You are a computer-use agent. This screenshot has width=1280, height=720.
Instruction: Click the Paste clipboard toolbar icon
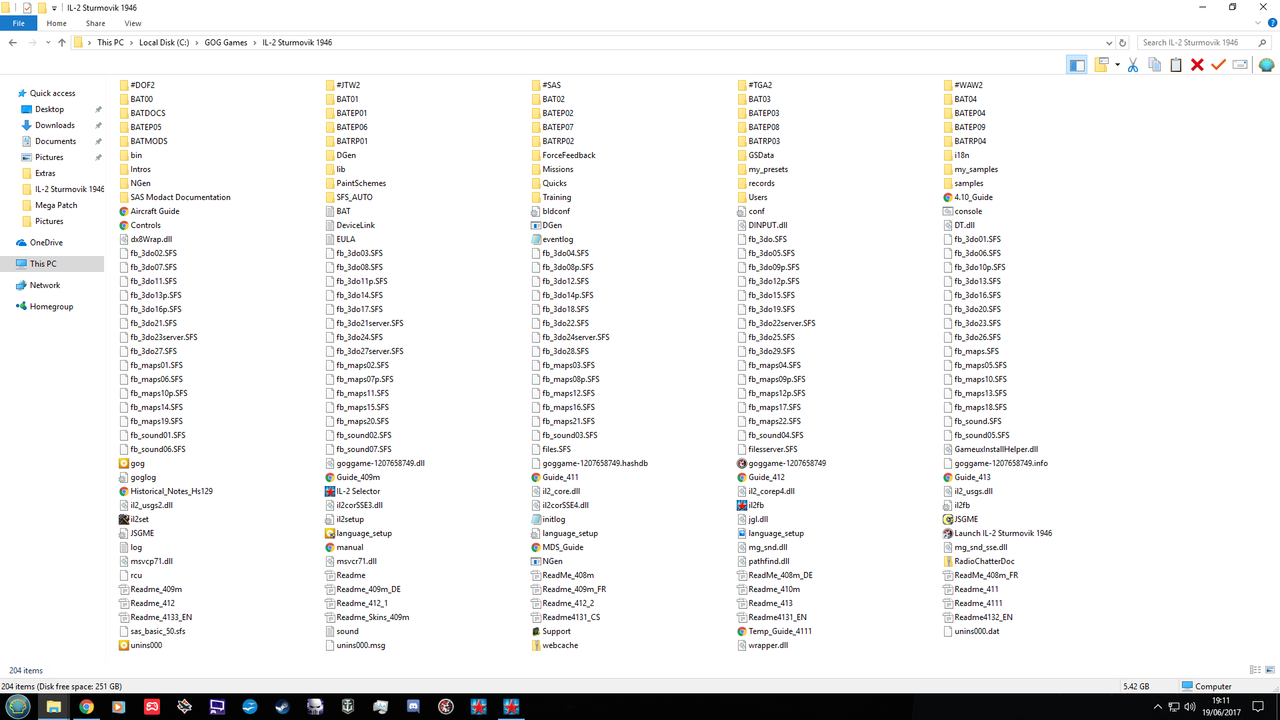(1176, 64)
